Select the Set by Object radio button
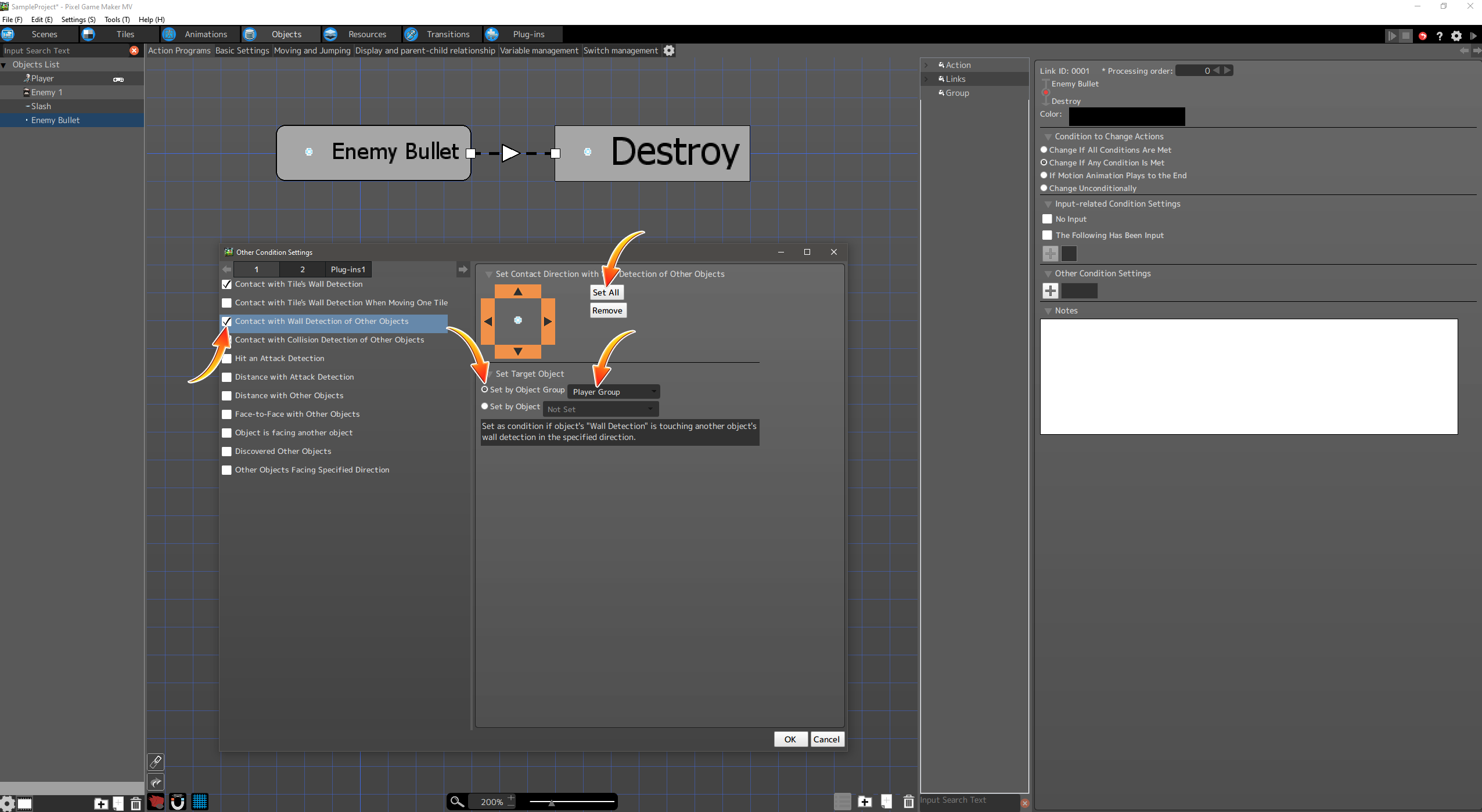 (x=485, y=406)
